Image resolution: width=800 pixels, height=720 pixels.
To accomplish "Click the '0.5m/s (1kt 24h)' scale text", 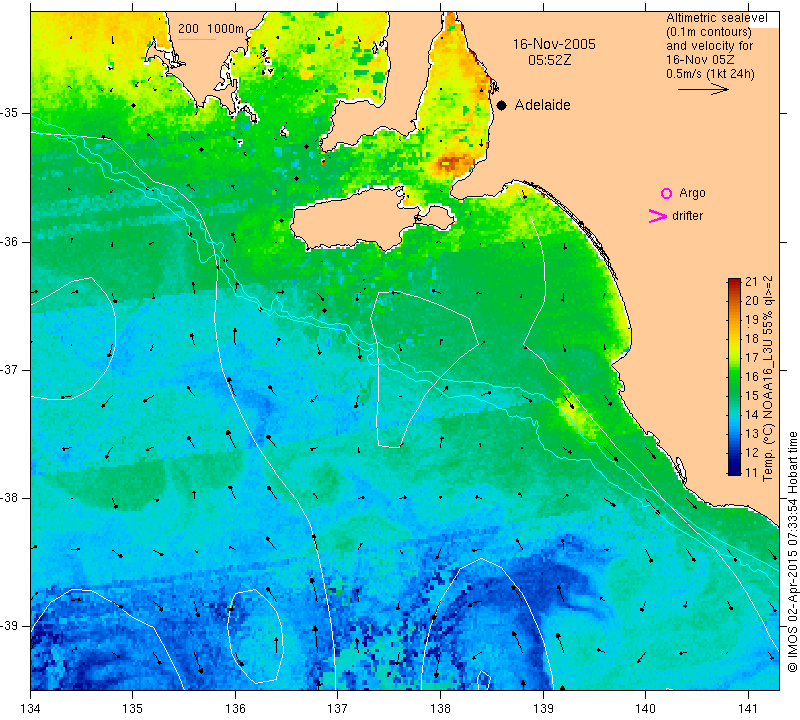I will click(x=710, y=74).
